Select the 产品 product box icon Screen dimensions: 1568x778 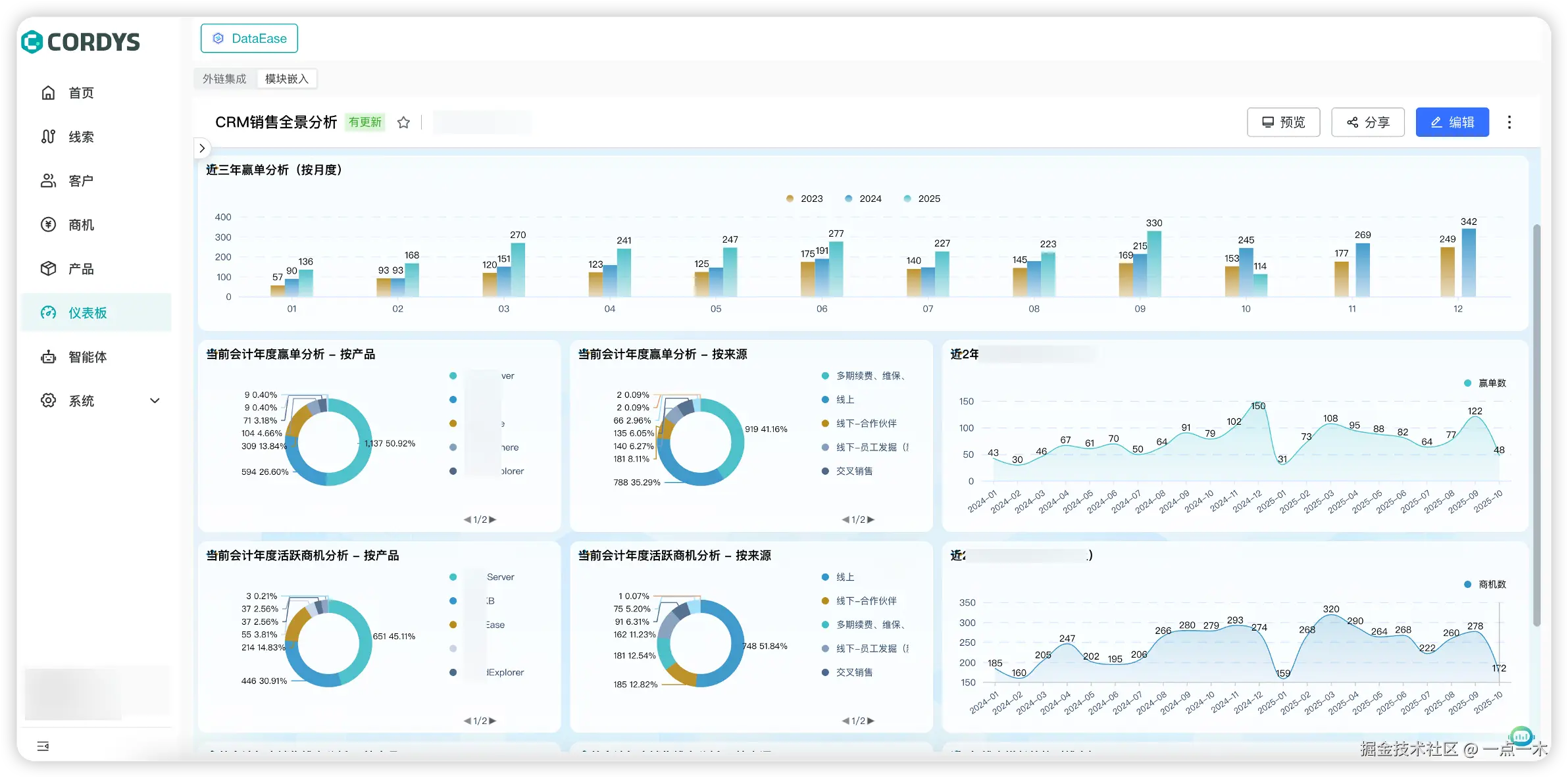point(48,269)
